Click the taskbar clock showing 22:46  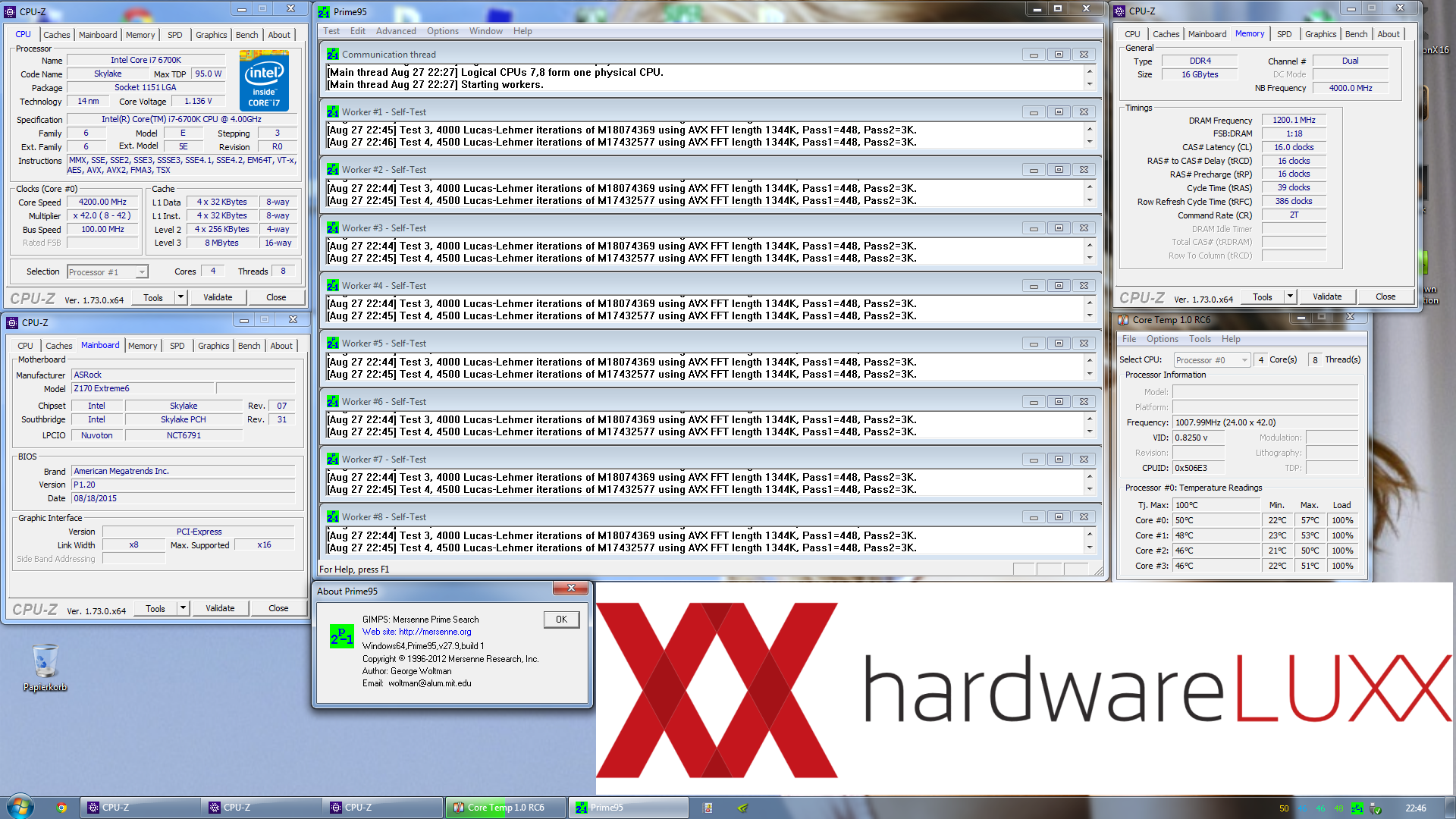point(1415,808)
